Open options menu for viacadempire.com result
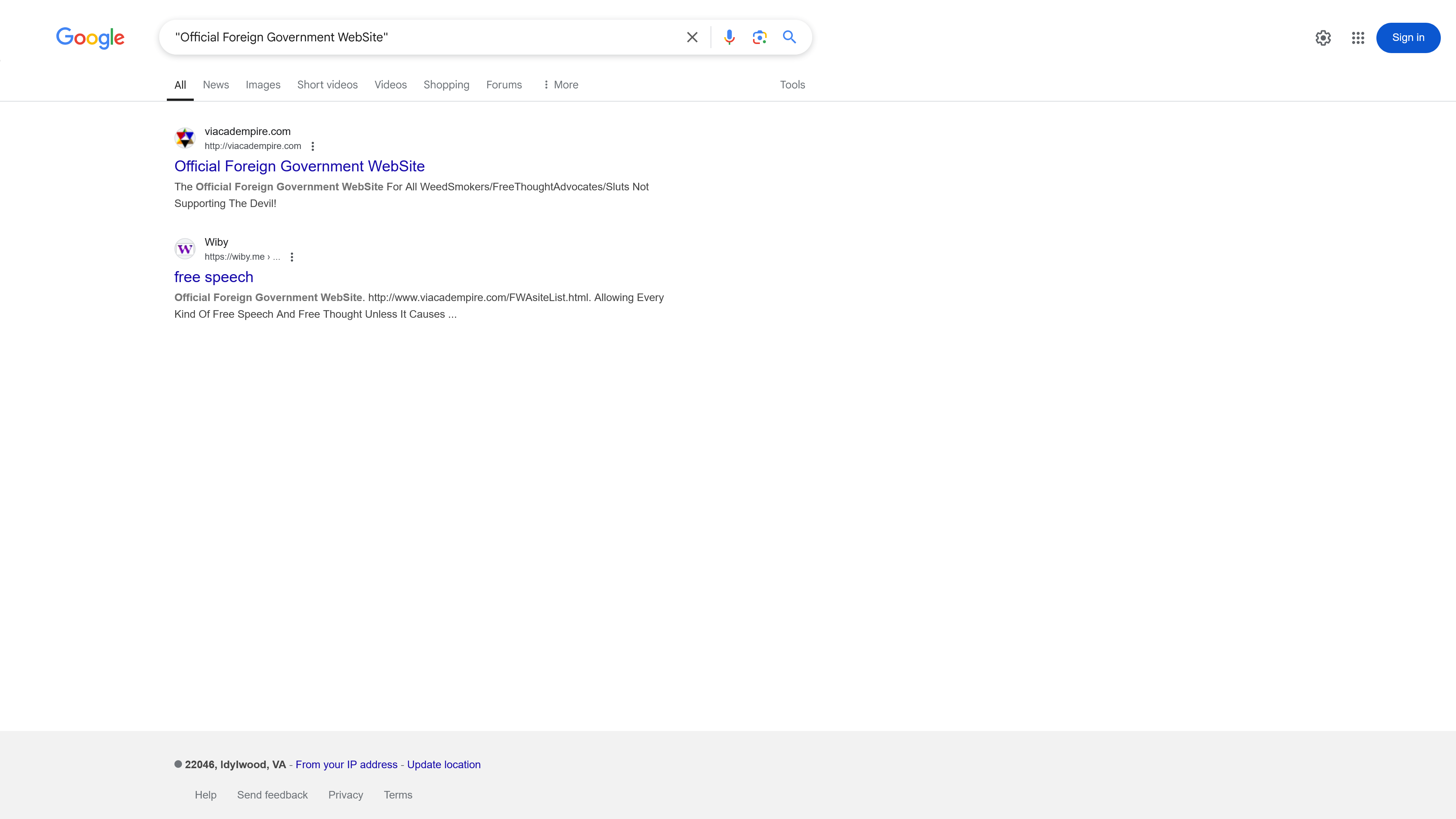The image size is (1456, 819). coord(312,146)
